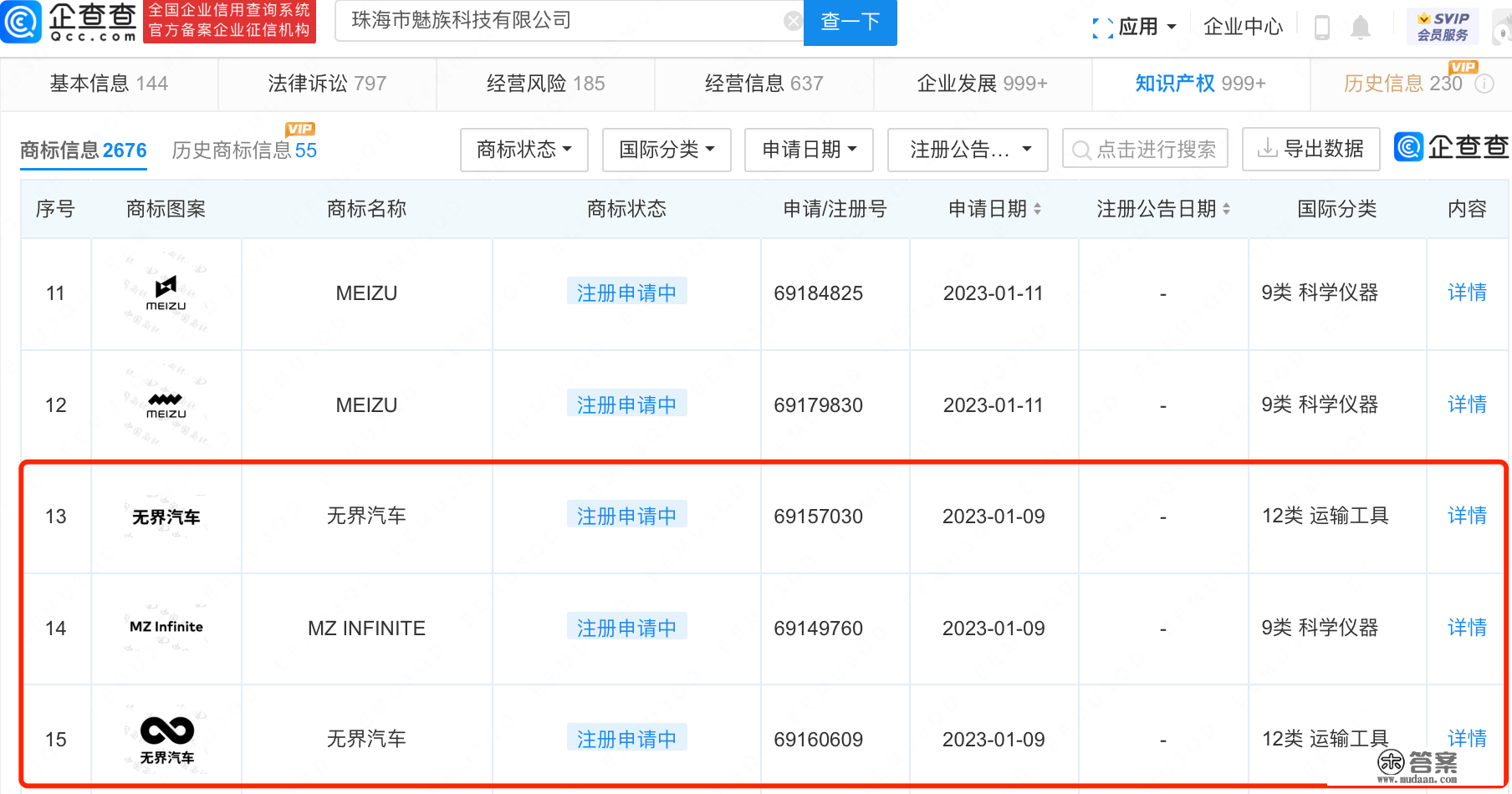Click 注册申请中 status in row 13

[x=626, y=516]
